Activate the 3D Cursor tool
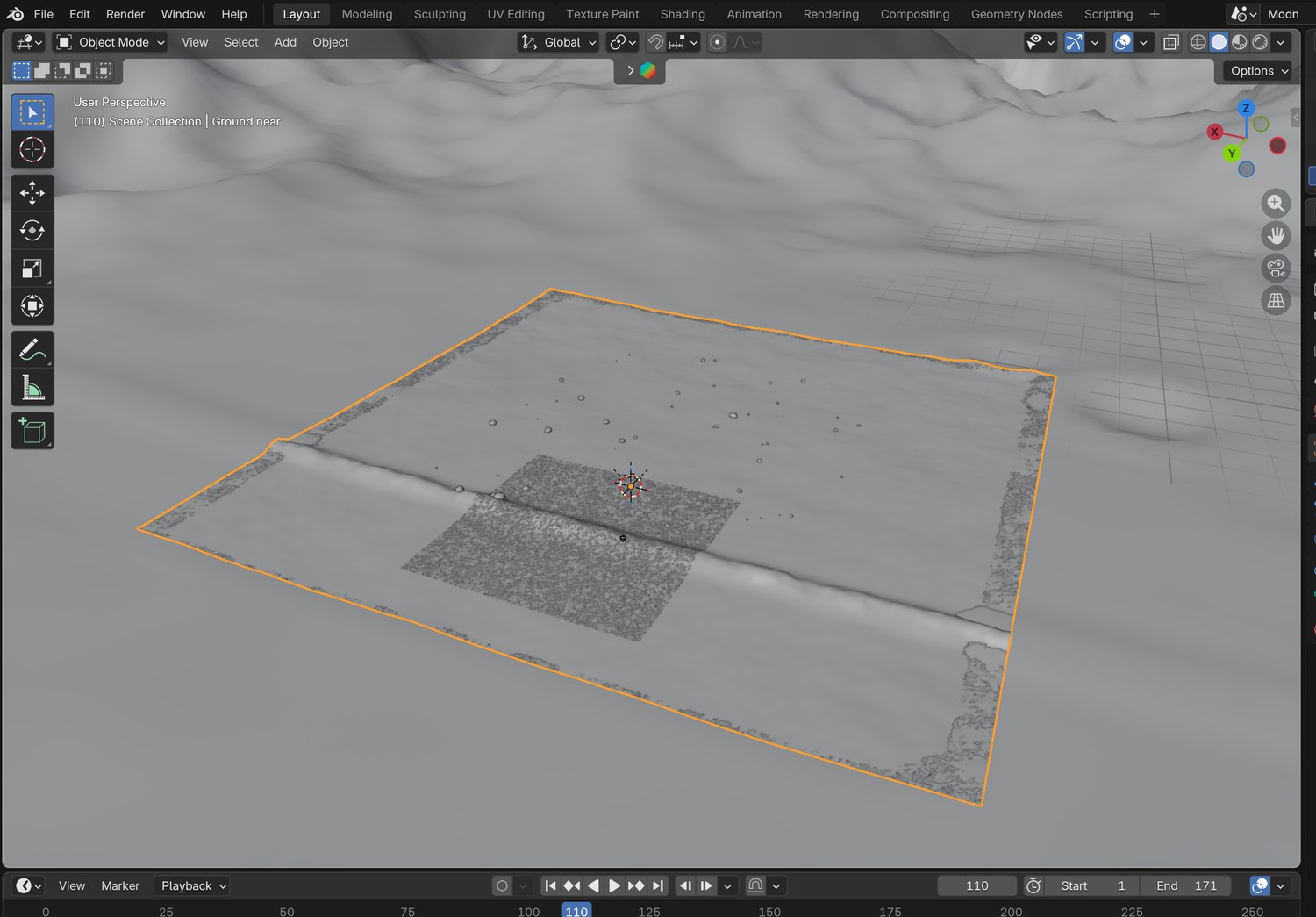The width and height of the screenshot is (1316, 917). click(32, 150)
